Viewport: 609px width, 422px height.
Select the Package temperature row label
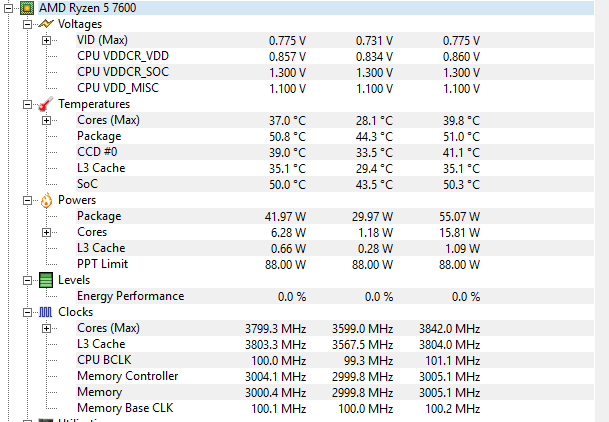click(x=99, y=136)
